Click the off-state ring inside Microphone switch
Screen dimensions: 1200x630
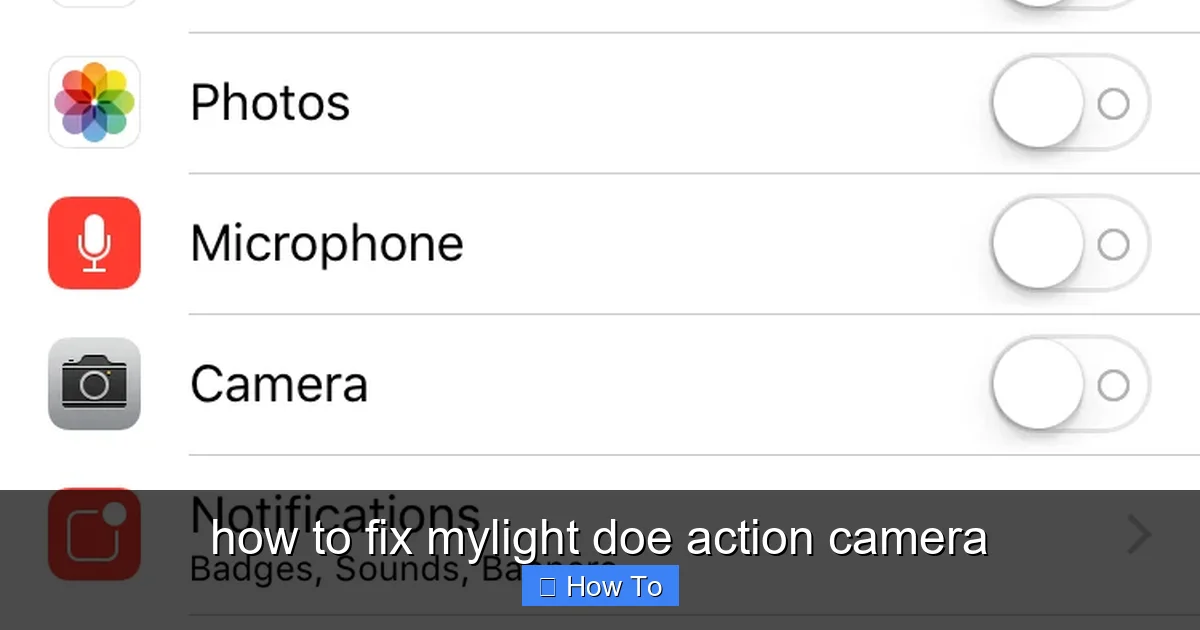point(1113,244)
